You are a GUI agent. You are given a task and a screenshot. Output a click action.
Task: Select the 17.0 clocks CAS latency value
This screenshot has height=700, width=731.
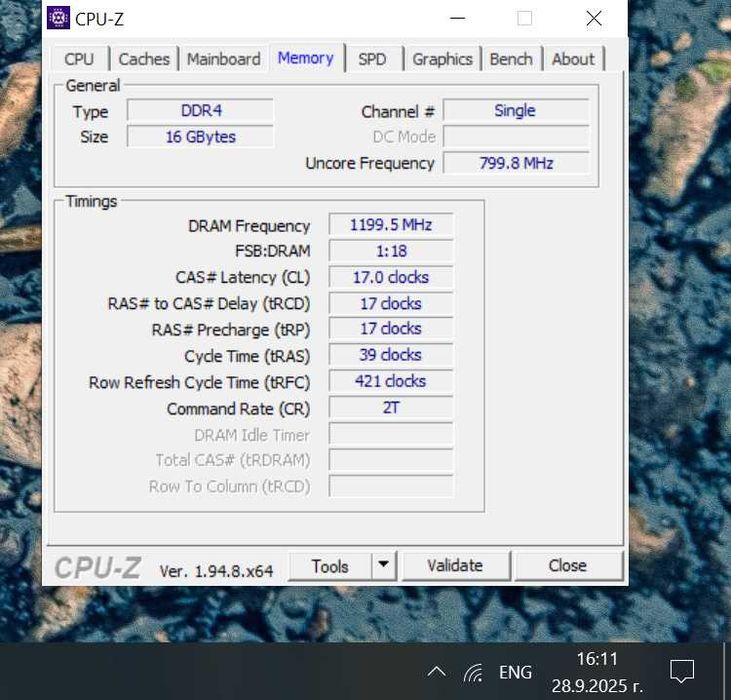pos(391,277)
